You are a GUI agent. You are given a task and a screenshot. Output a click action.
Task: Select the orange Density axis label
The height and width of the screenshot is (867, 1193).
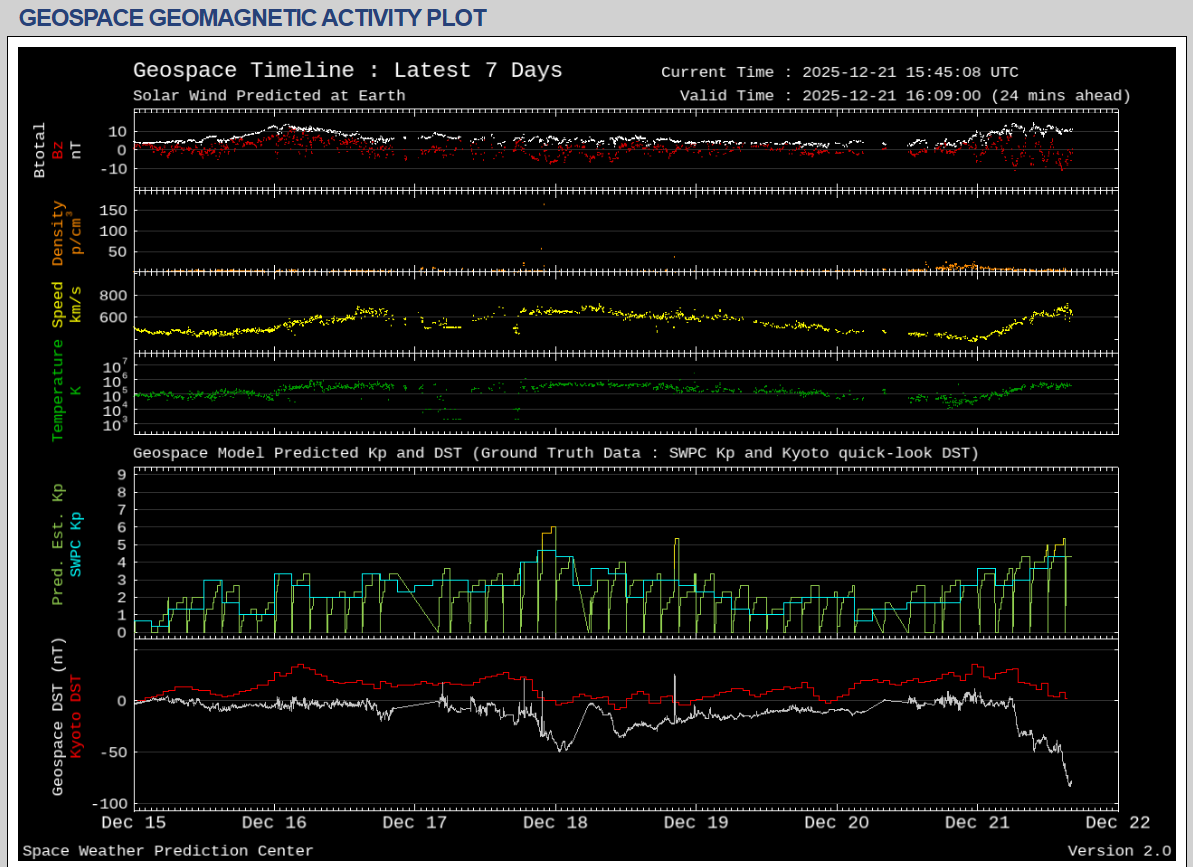coord(58,233)
